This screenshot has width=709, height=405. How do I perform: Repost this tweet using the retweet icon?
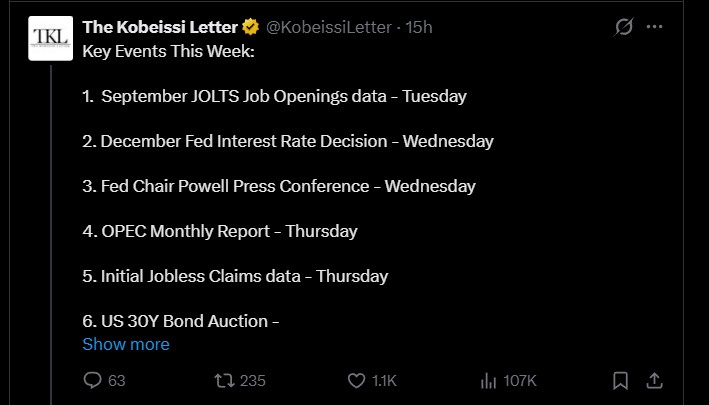226,380
